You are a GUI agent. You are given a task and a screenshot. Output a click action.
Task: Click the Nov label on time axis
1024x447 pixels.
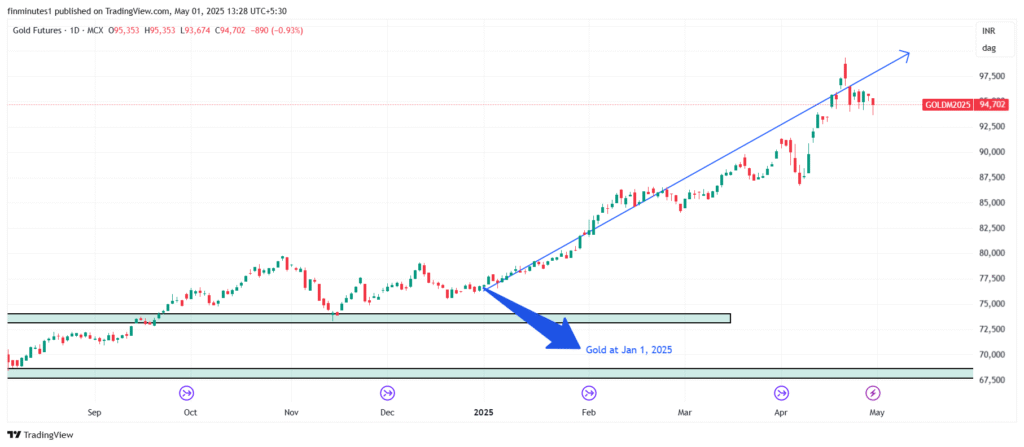click(x=291, y=413)
